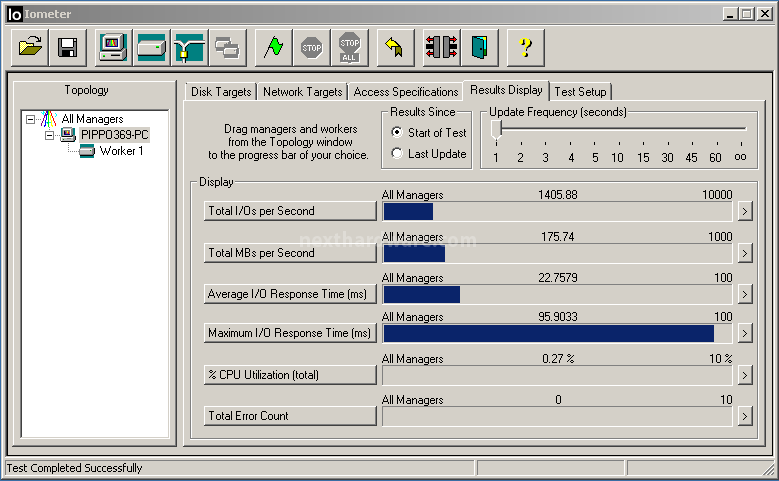779x481 pixels.
Task: Disconnect selected manager icon
Action: pyautogui.click(x=441, y=48)
